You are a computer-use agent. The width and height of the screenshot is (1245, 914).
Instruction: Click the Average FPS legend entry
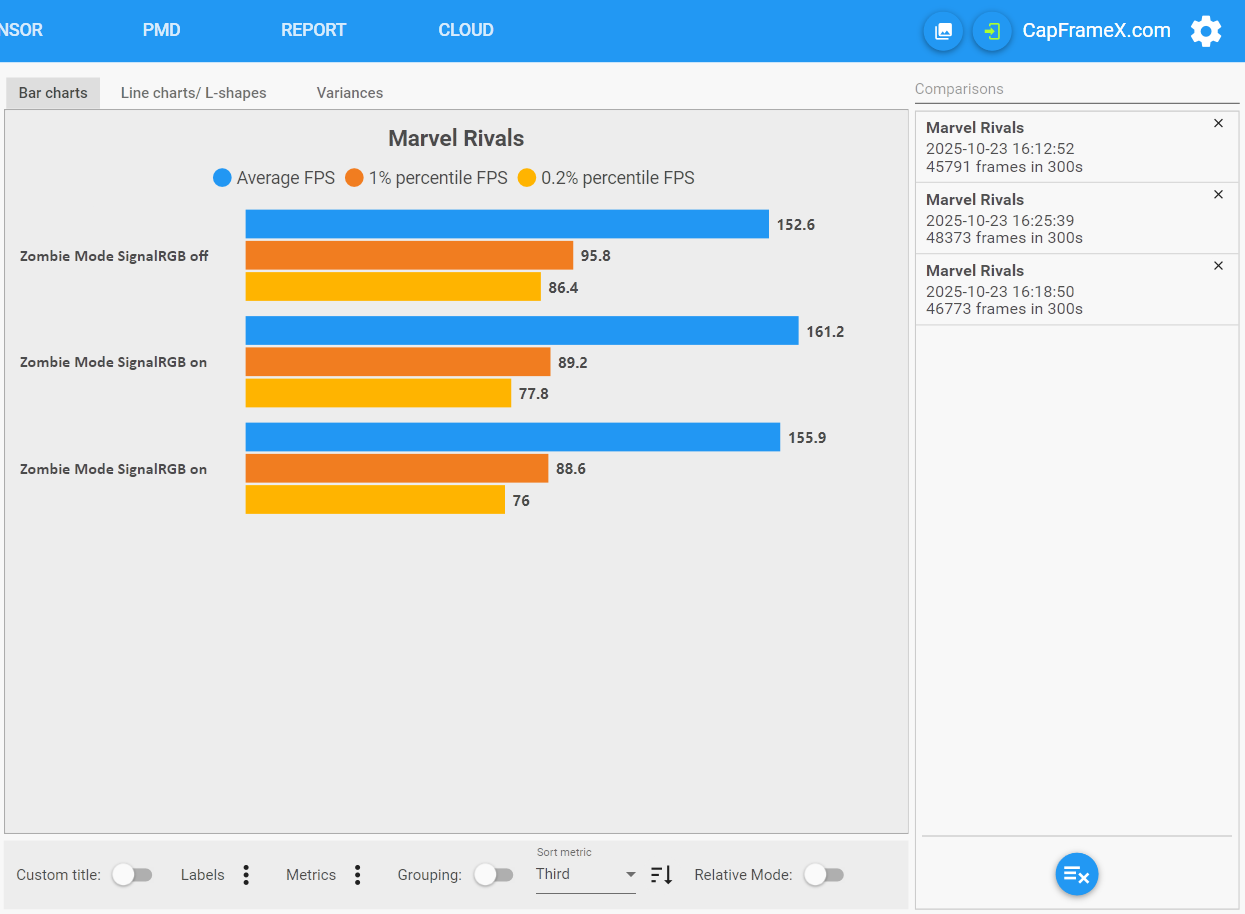tap(272, 178)
